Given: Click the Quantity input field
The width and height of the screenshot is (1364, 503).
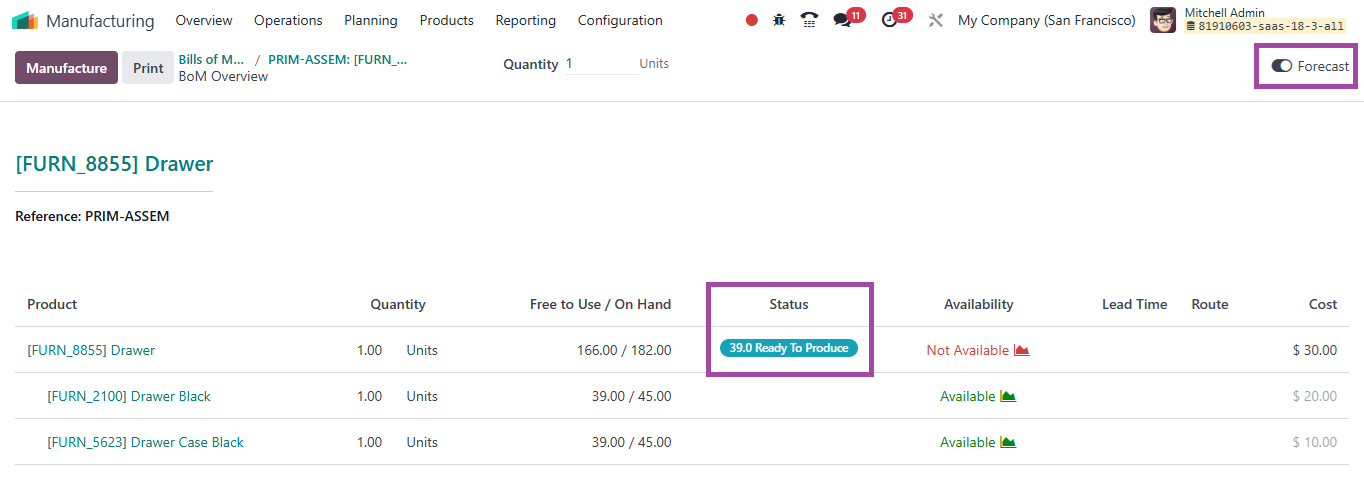Looking at the screenshot, I should pyautogui.click(x=601, y=64).
